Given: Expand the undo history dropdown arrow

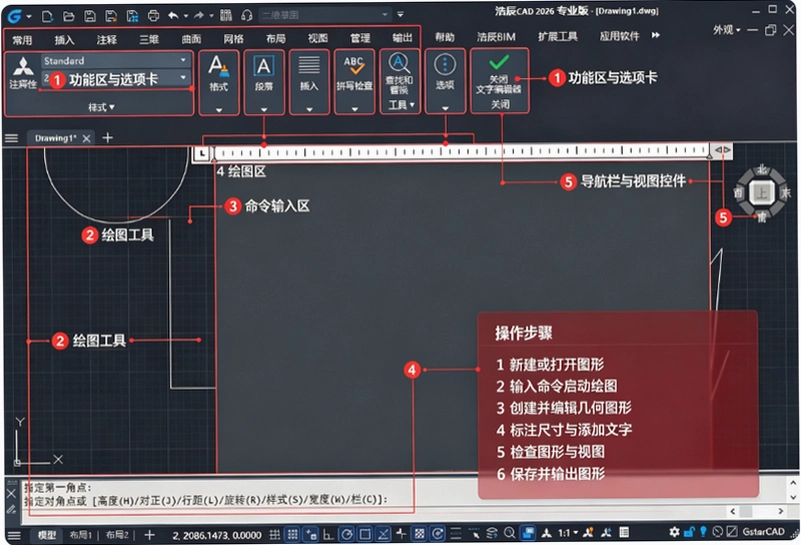Looking at the screenshot, I should coord(186,16).
